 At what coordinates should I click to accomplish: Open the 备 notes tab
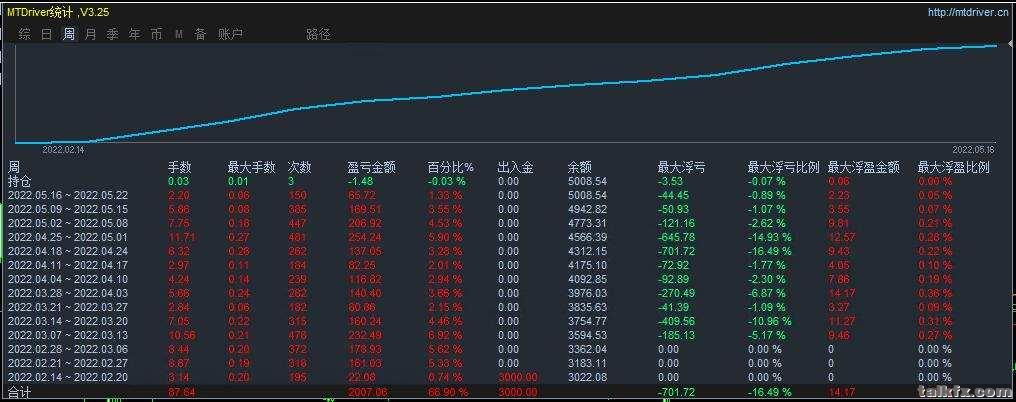(x=201, y=34)
